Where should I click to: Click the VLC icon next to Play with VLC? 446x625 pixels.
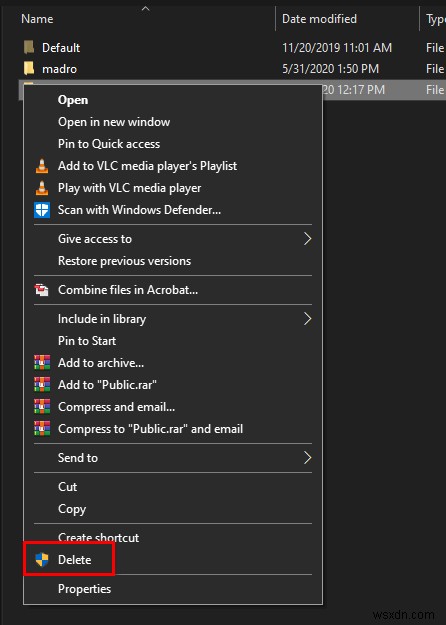point(42,188)
